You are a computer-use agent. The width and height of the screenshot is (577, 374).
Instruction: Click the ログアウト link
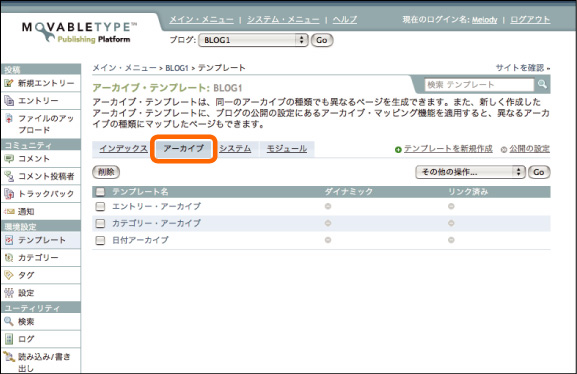pyautogui.click(x=530, y=20)
